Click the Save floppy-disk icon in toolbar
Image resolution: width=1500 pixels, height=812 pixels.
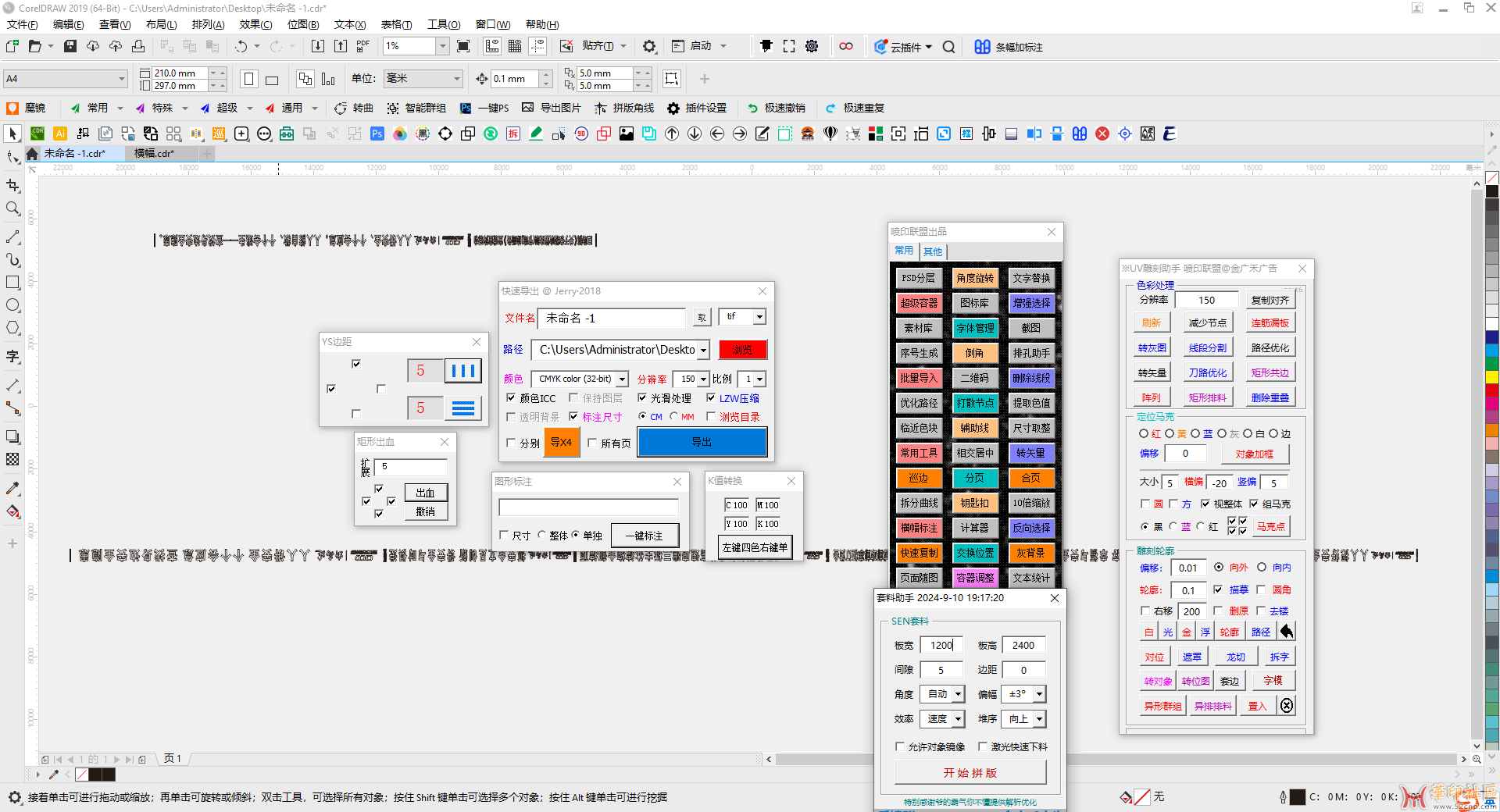70,47
